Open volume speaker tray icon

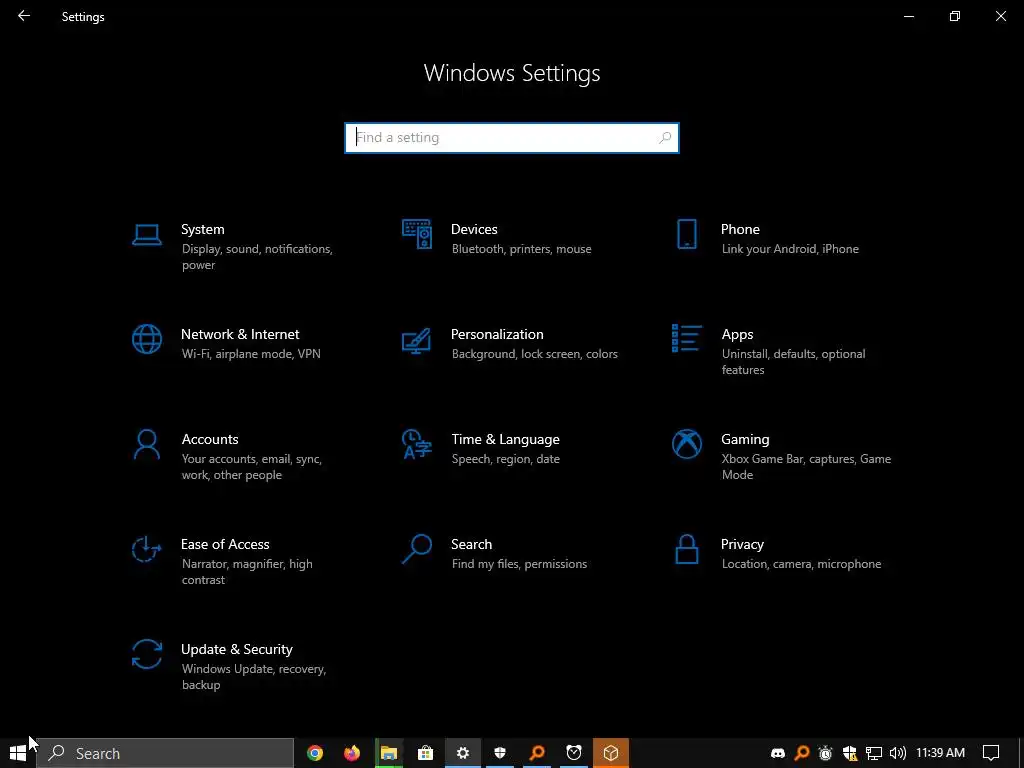(x=898, y=753)
